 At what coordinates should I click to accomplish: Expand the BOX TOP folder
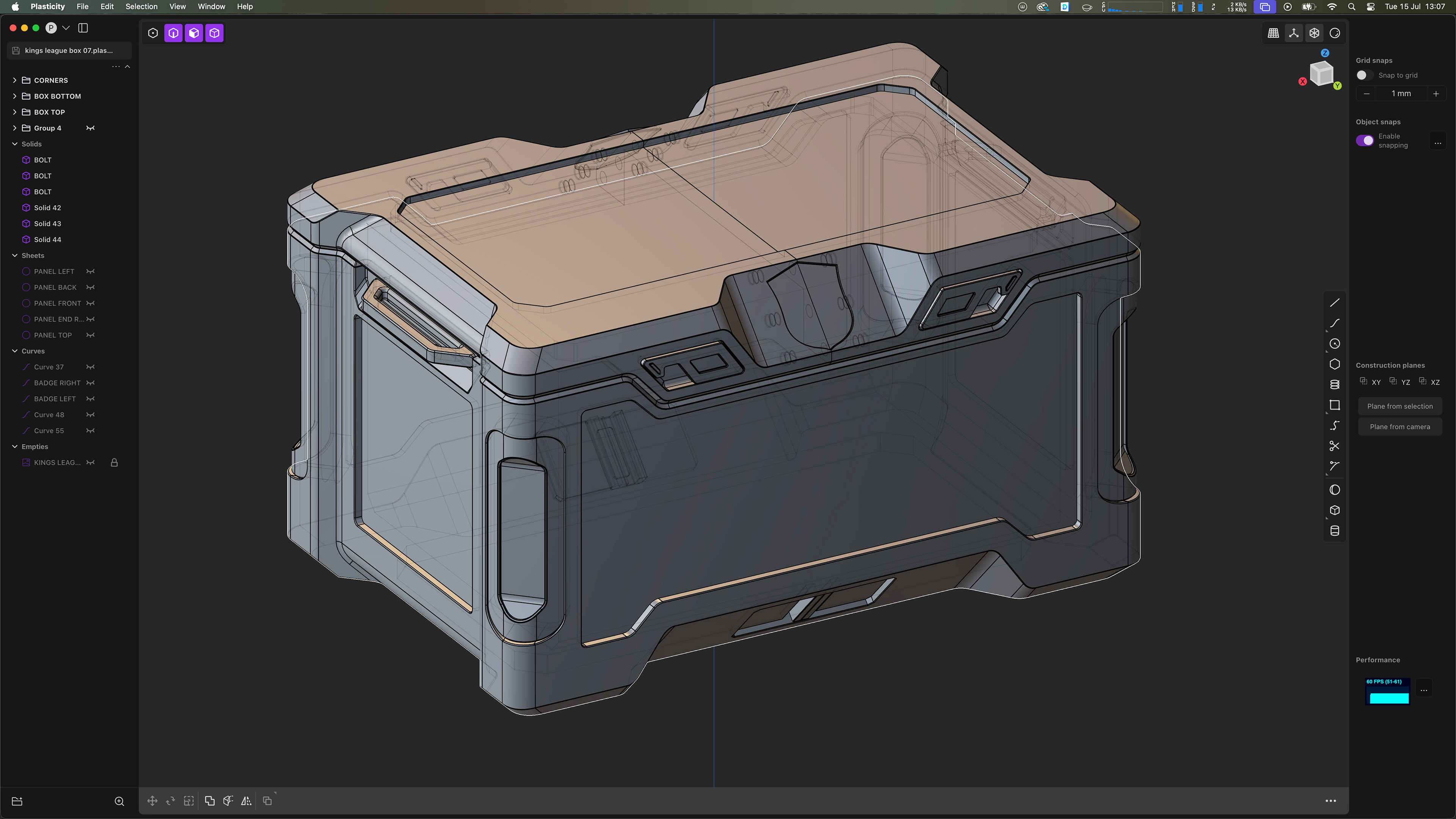15,112
